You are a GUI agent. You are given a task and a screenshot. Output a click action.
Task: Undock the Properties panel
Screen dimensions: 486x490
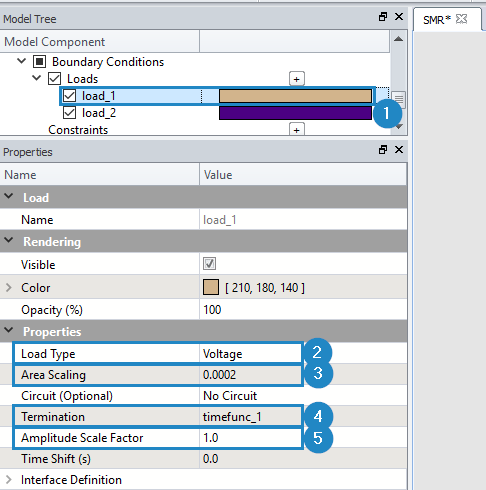[383, 150]
